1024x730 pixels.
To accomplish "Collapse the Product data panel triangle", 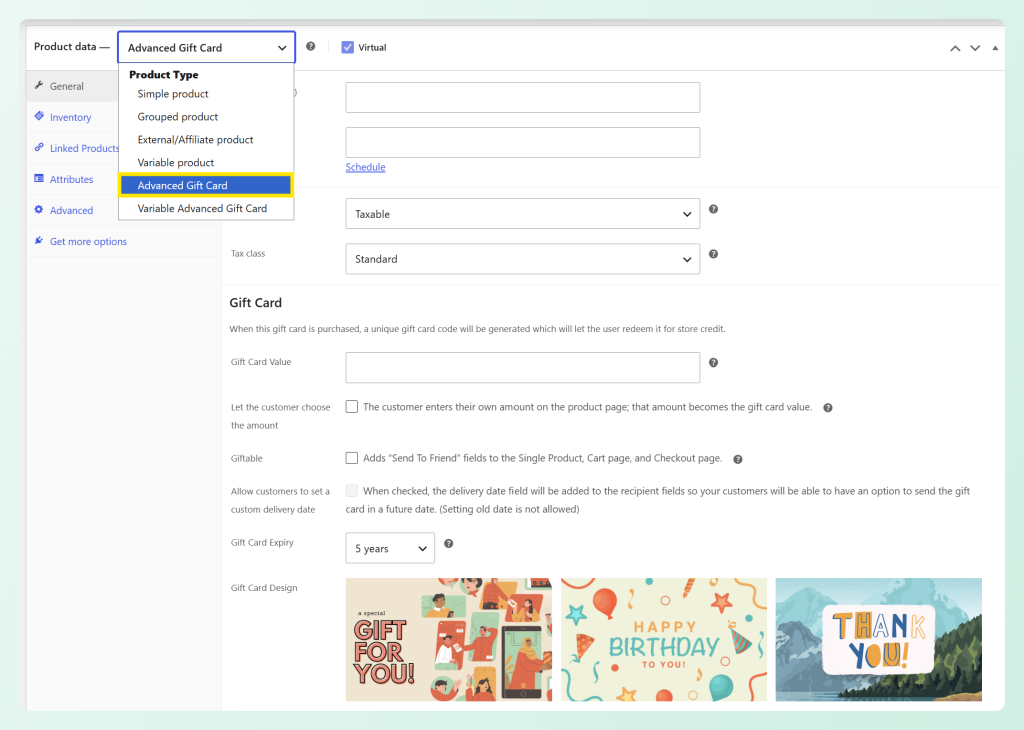I will coord(995,48).
